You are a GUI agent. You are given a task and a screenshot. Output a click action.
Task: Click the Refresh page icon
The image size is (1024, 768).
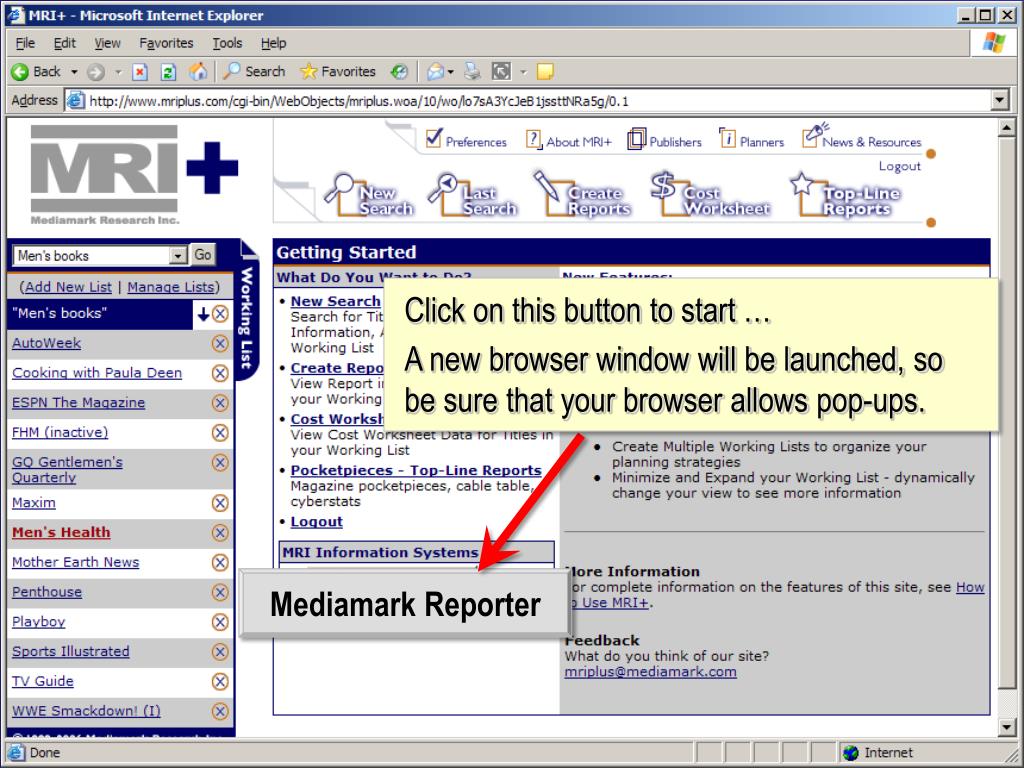click(168, 72)
